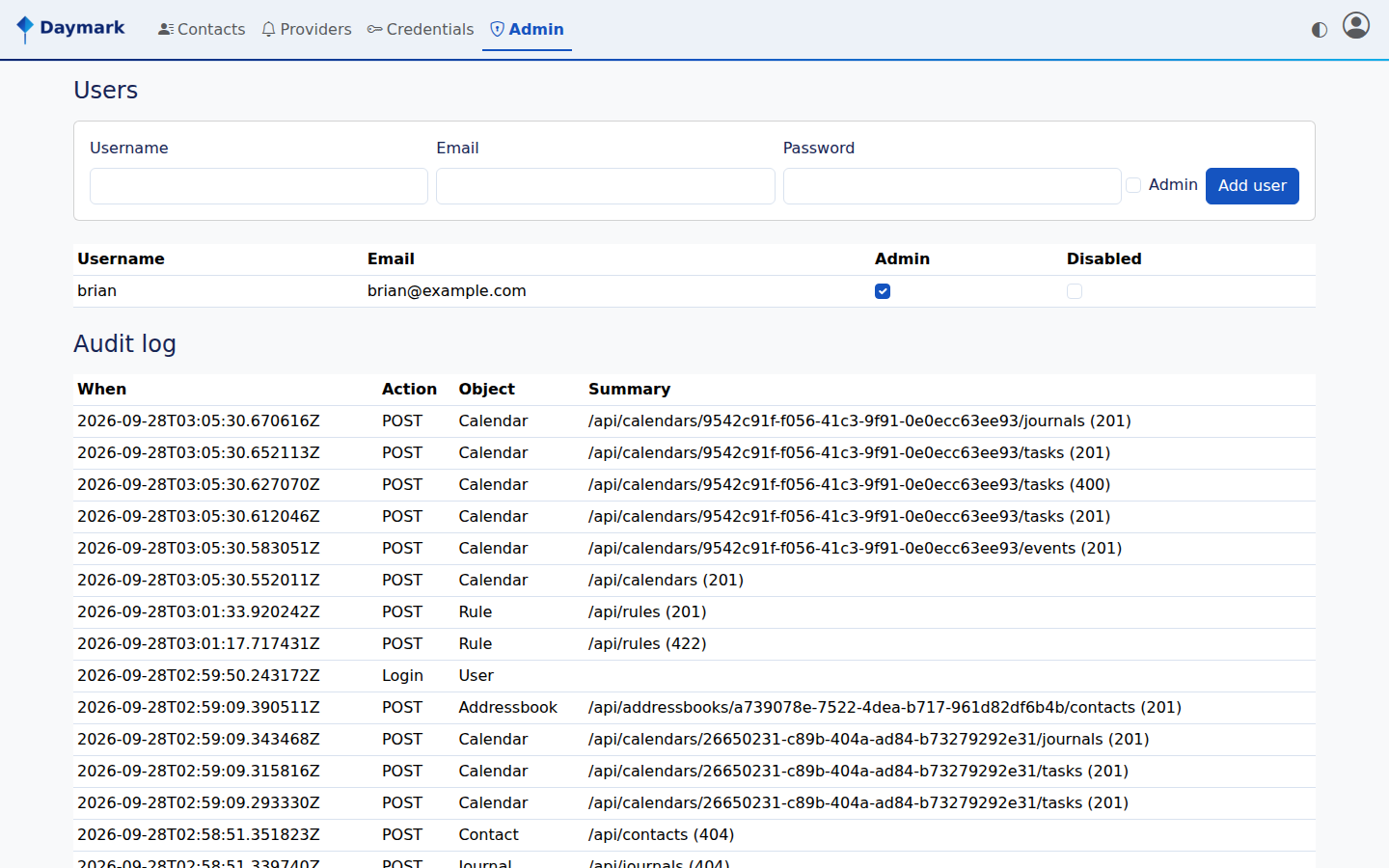Toggle brian's Disabled checkbox
The image size is (1389, 868).
click(1075, 291)
